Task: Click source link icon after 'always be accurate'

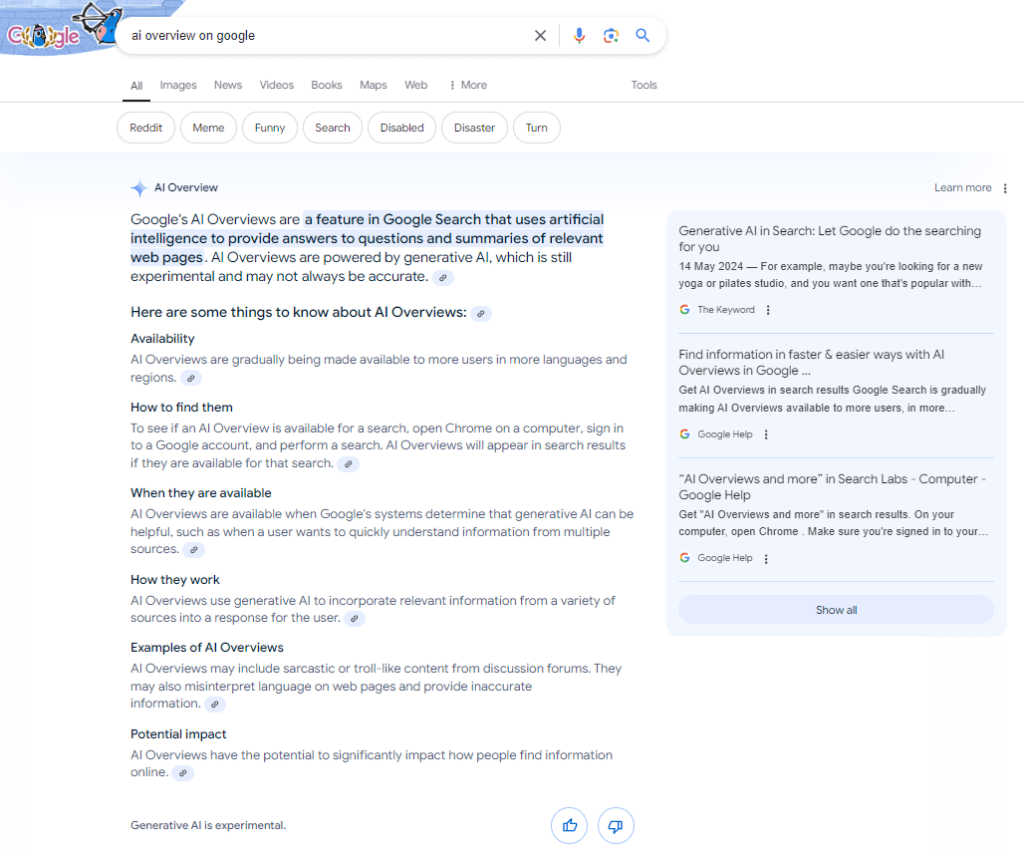Action: tap(443, 278)
